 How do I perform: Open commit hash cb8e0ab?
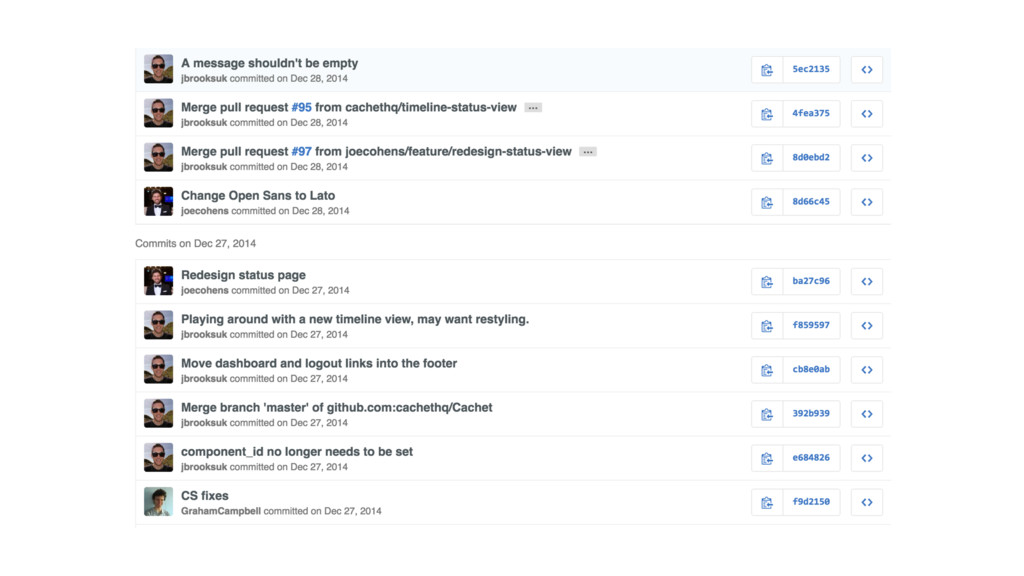pyautogui.click(x=811, y=370)
